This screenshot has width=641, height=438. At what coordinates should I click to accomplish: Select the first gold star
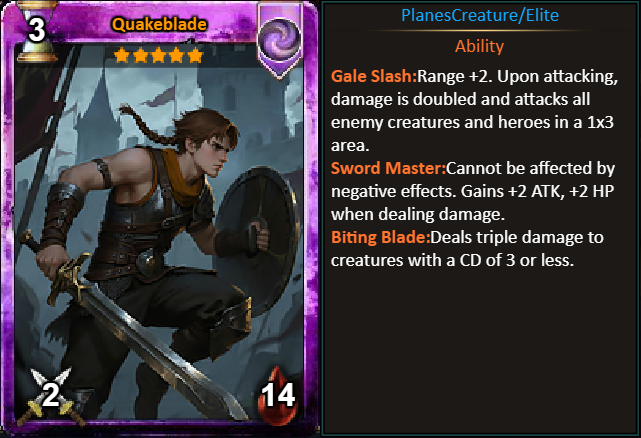122,55
